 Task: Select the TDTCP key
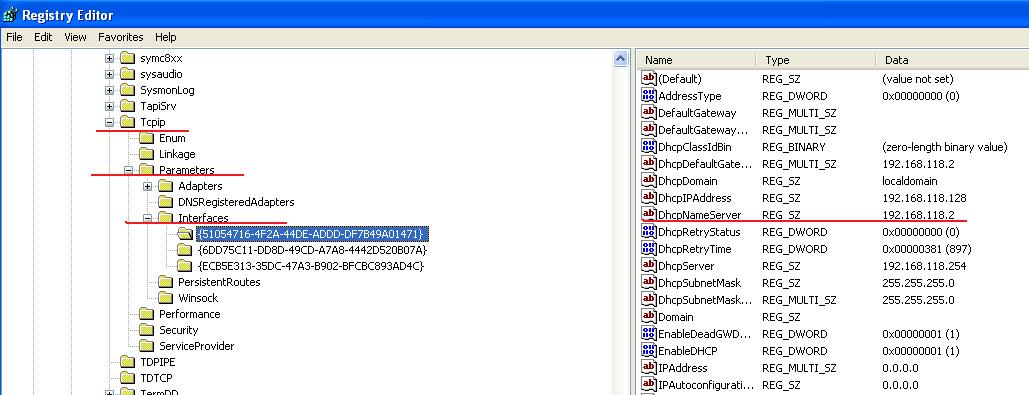(158, 378)
